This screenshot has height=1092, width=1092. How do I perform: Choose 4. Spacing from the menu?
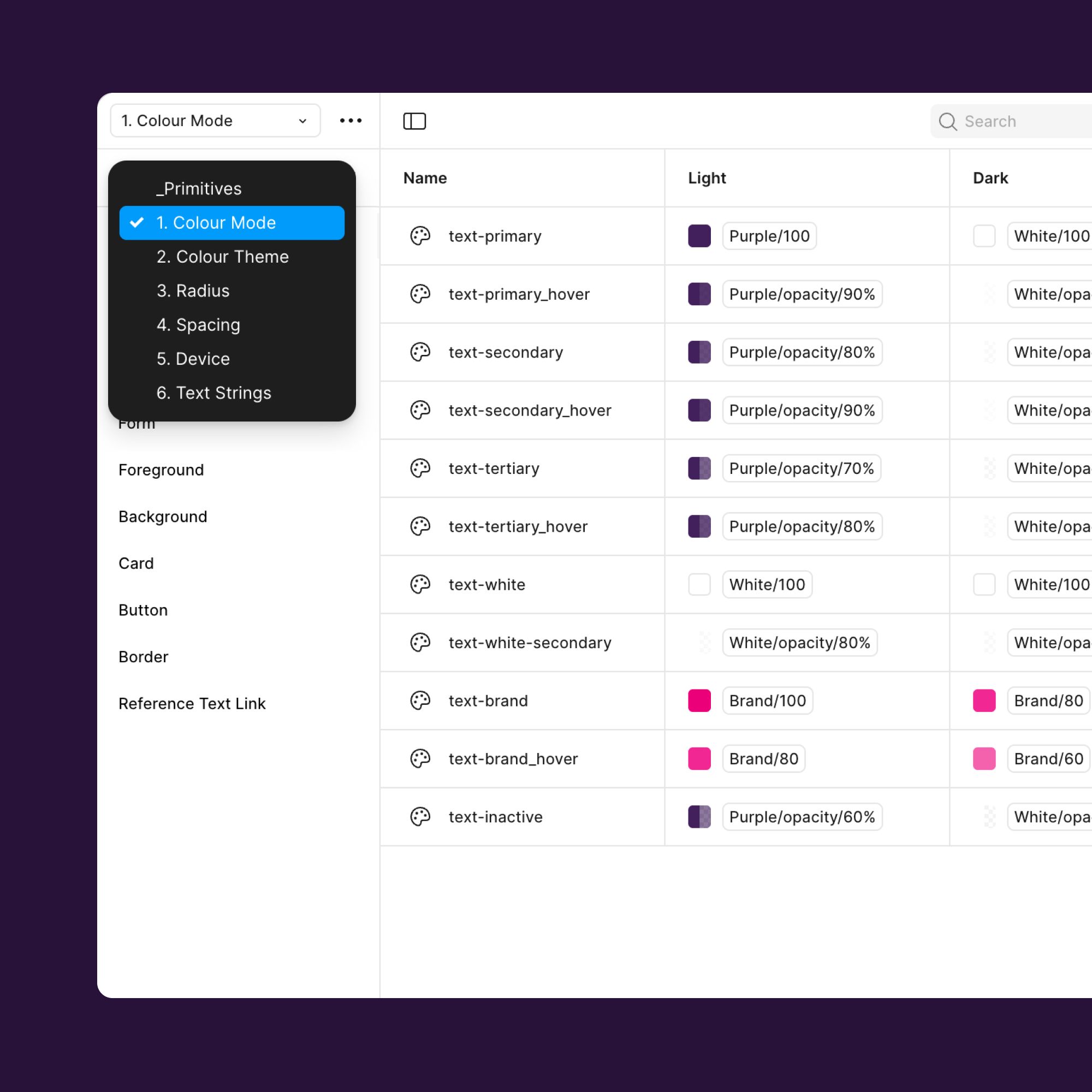(232, 324)
